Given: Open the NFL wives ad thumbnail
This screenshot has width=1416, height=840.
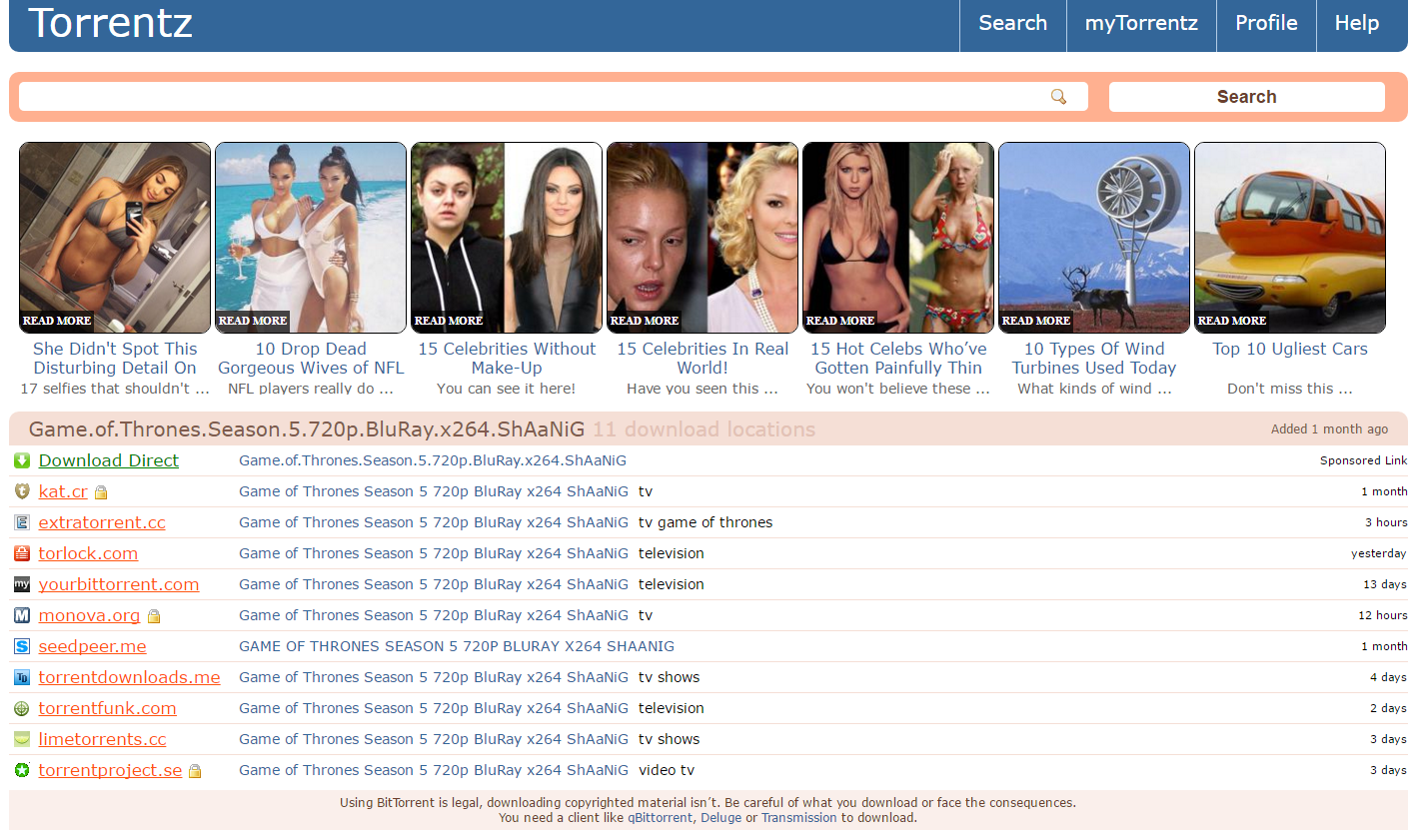Looking at the screenshot, I should [311, 238].
